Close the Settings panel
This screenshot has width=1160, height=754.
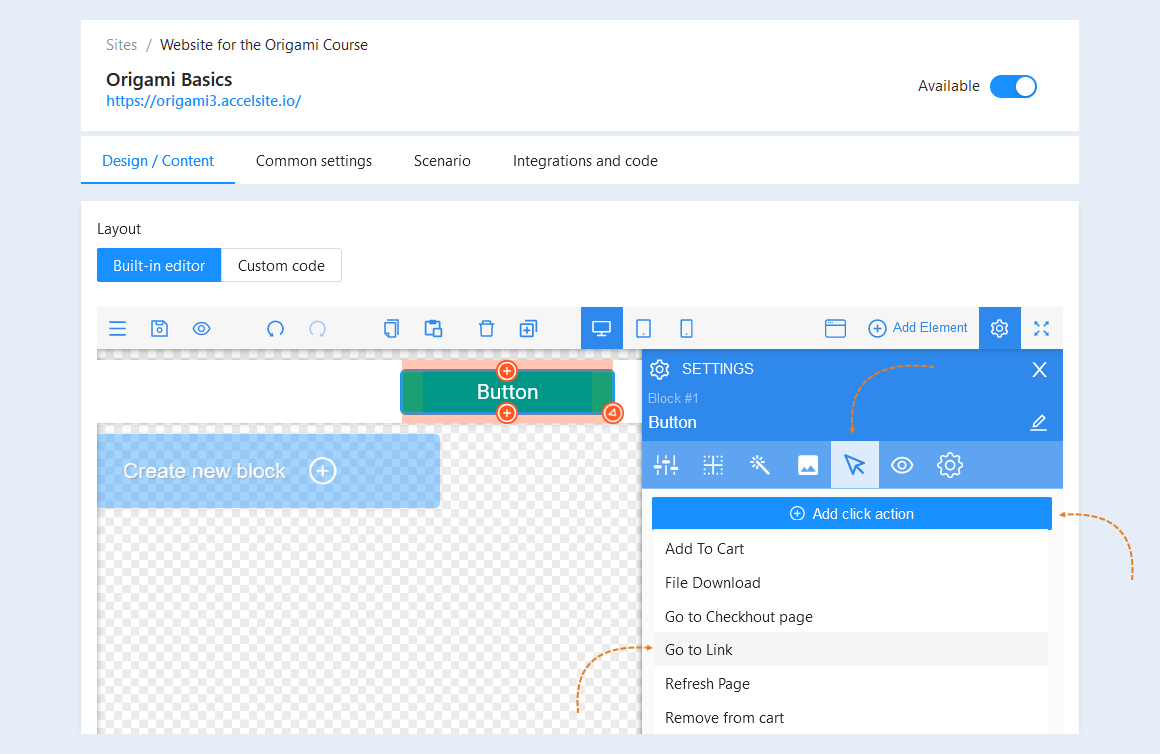[1039, 369]
